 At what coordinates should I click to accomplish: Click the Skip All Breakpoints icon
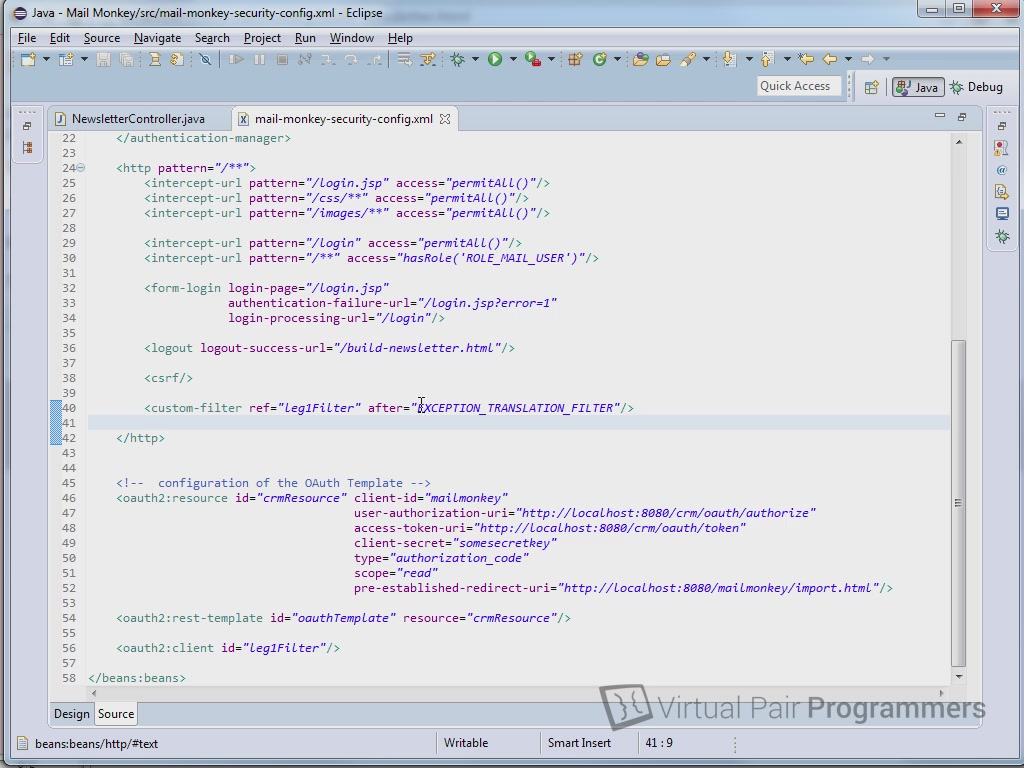tap(205, 59)
